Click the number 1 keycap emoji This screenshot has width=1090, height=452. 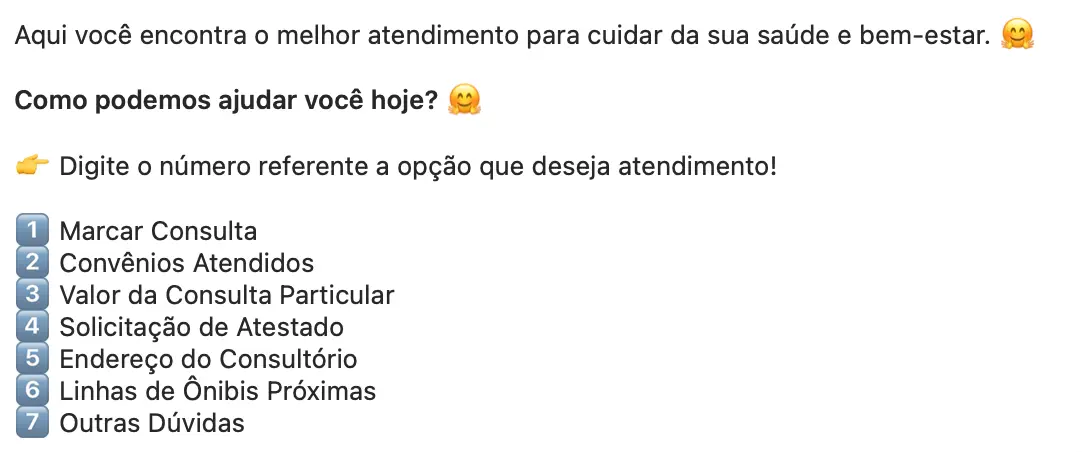pos(32,230)
